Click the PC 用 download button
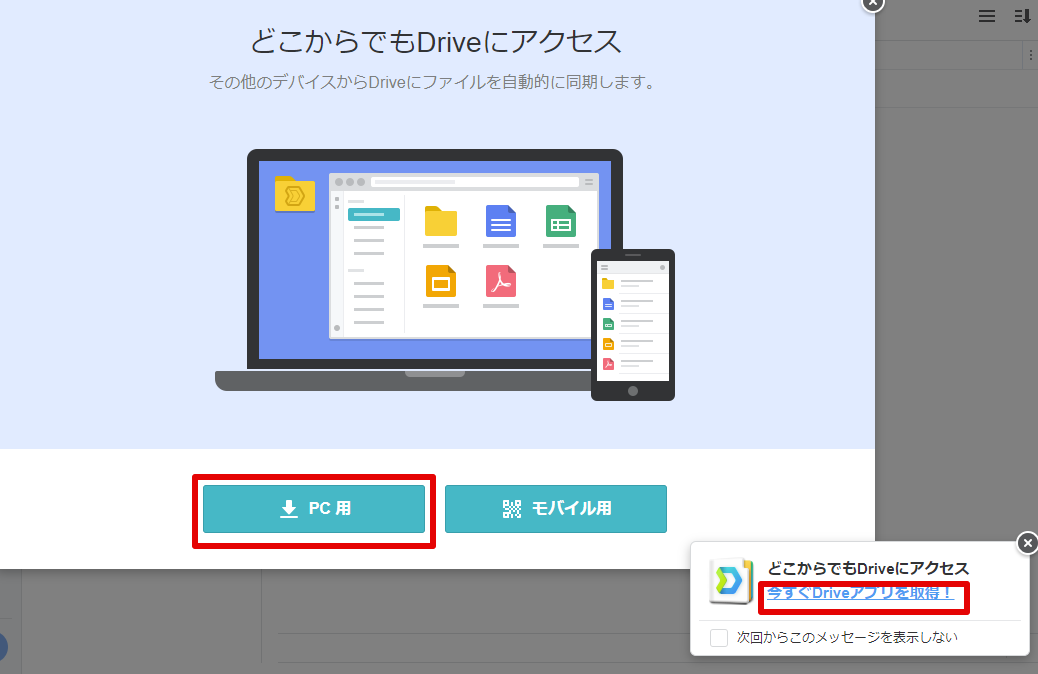The image size is (1038, 674). (x=314, y=508)
